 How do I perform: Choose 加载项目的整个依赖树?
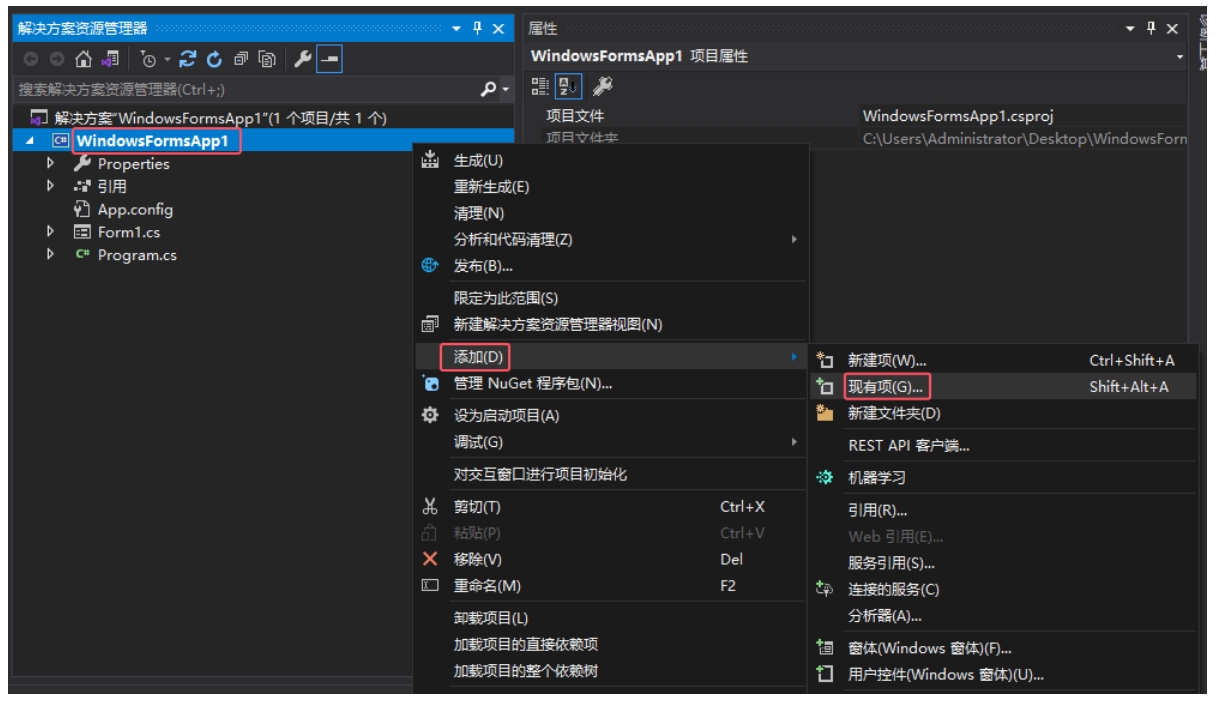tap(611, 671)
